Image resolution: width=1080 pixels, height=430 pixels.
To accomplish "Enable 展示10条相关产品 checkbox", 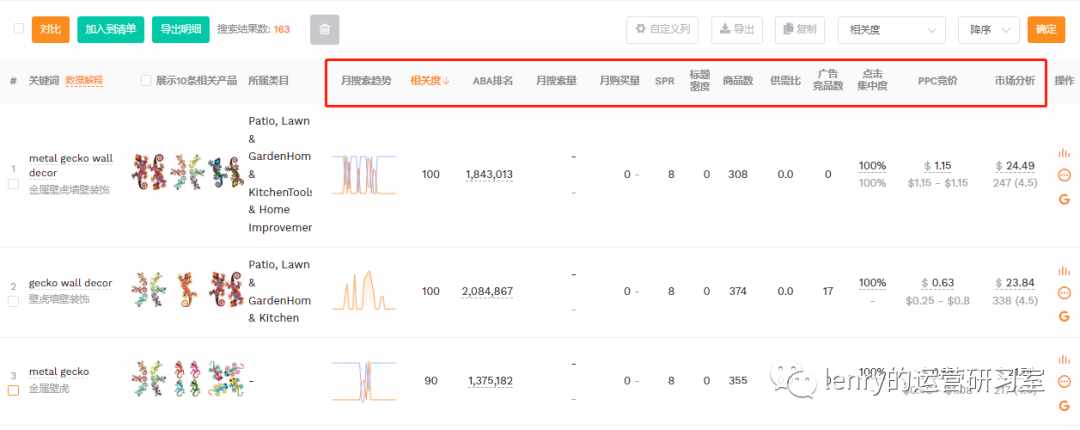I will pos(145,81).
